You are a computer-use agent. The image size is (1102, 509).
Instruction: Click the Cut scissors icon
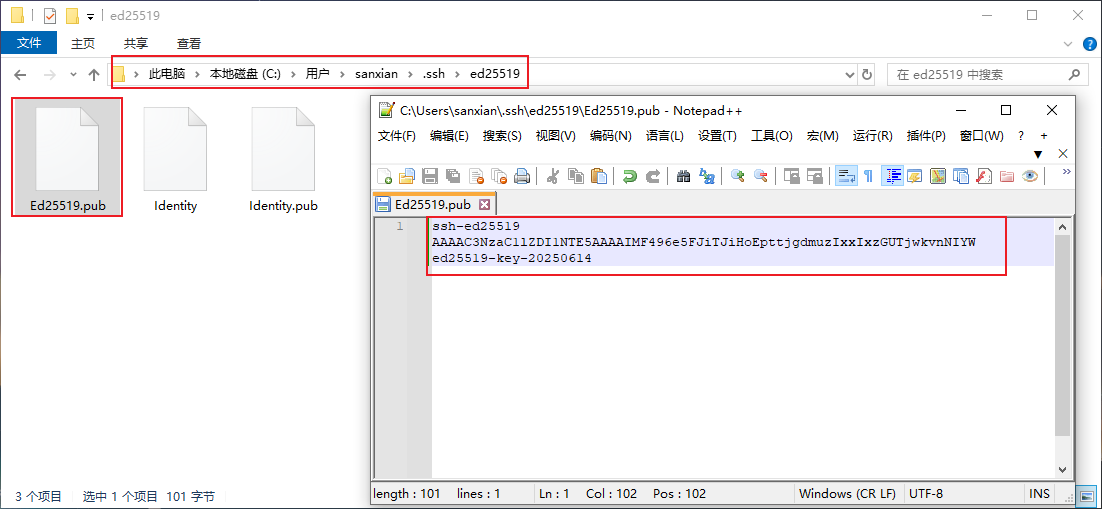552,176
